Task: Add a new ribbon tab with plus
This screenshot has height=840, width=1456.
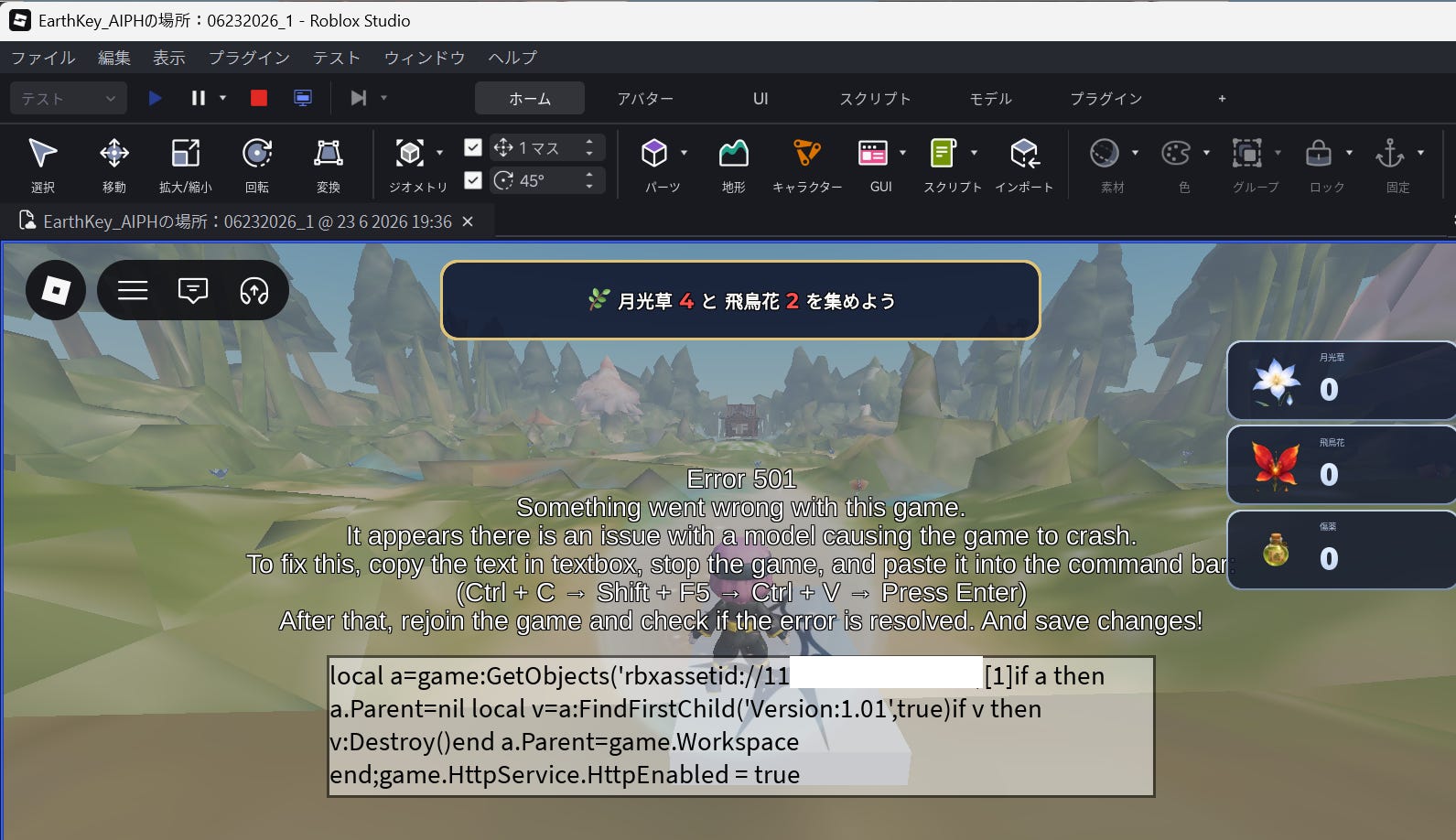Action: click(1222, 98)
